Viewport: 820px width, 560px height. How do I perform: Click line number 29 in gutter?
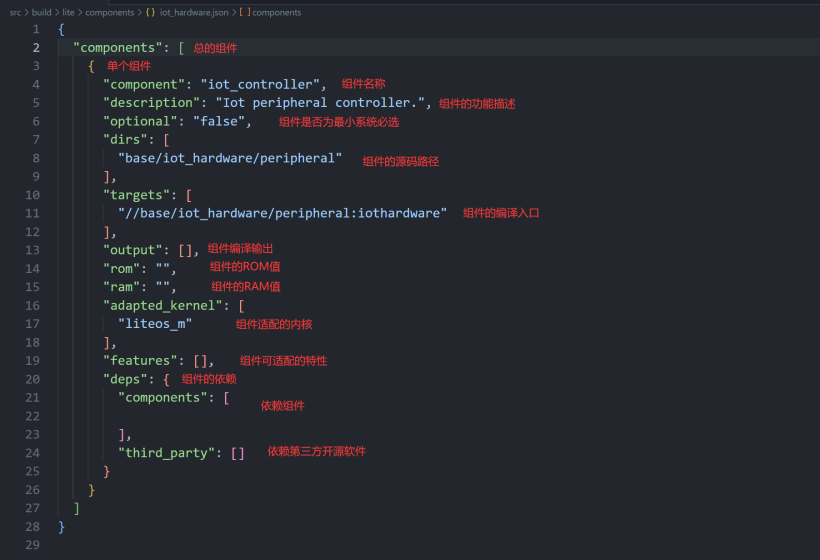click(x=32, y=545)
